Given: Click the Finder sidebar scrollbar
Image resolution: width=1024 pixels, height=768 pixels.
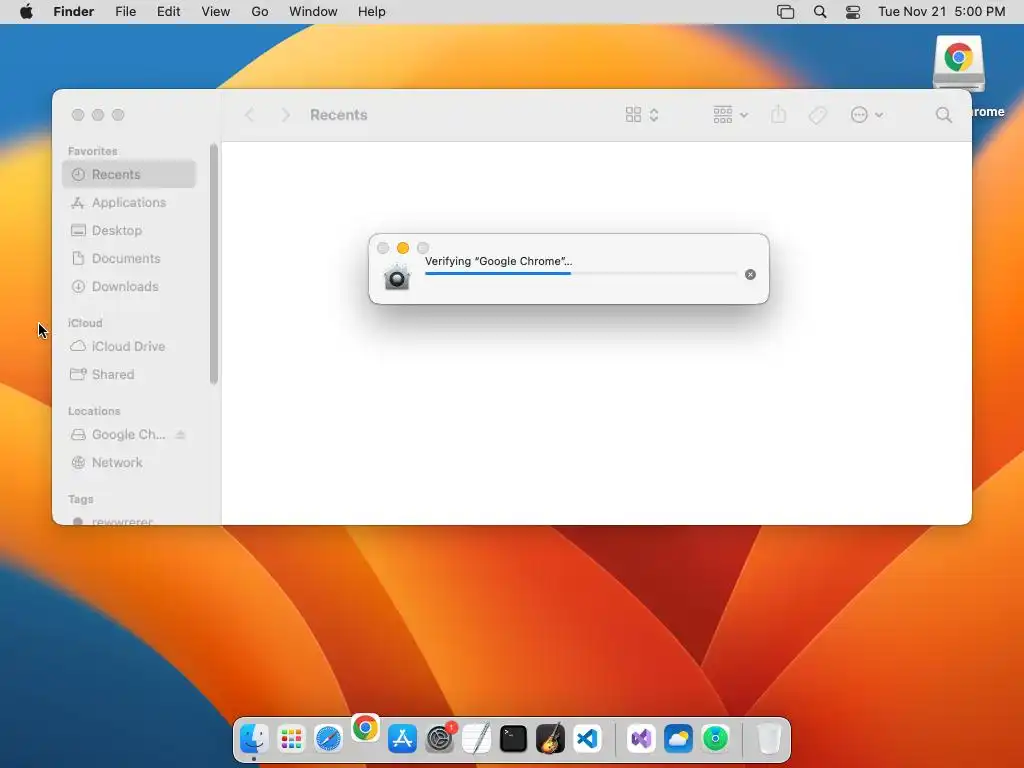Looking at the screenshot, I should click(214, 264).
